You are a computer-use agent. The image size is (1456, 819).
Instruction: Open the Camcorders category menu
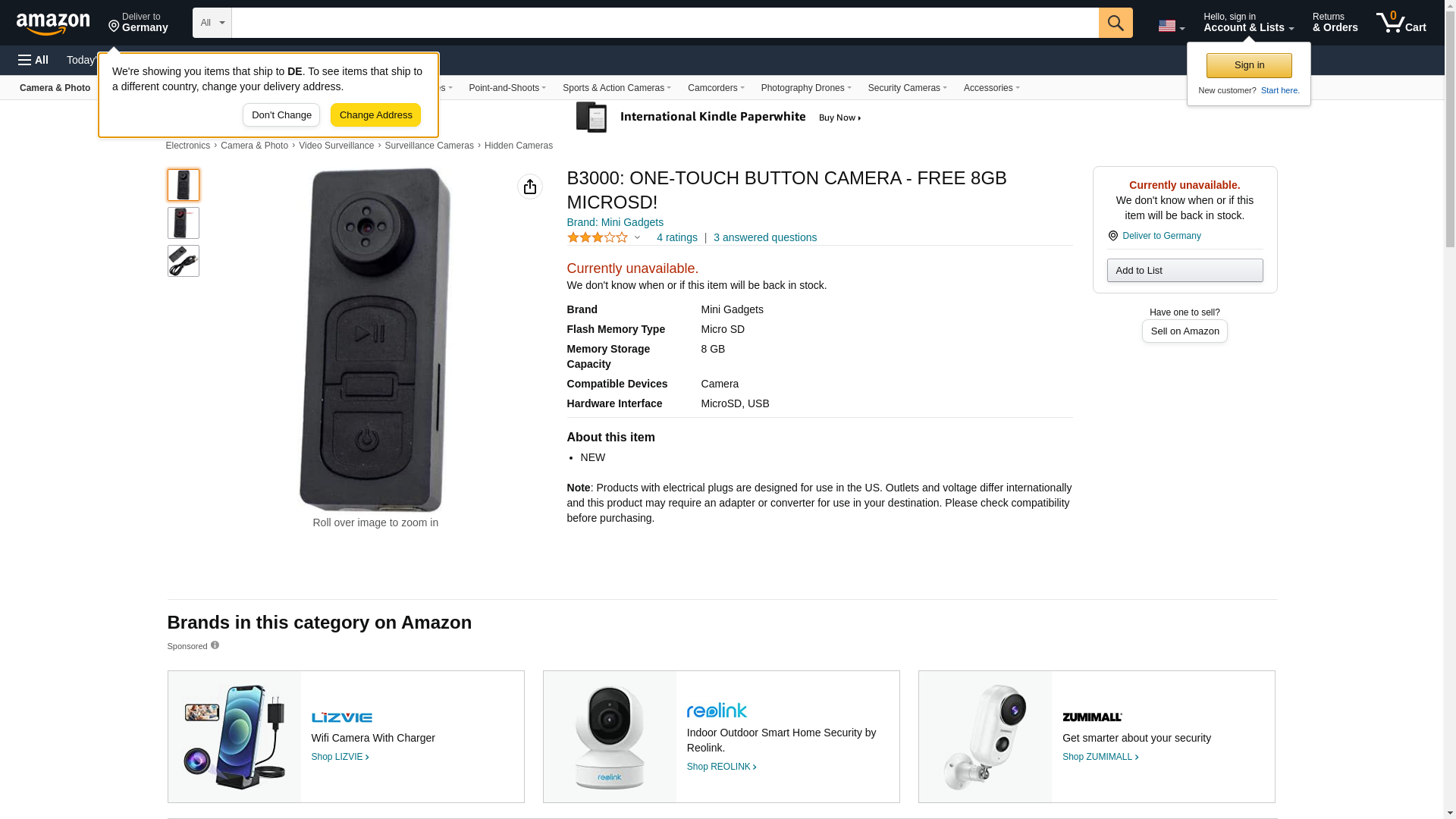[715, 88]
